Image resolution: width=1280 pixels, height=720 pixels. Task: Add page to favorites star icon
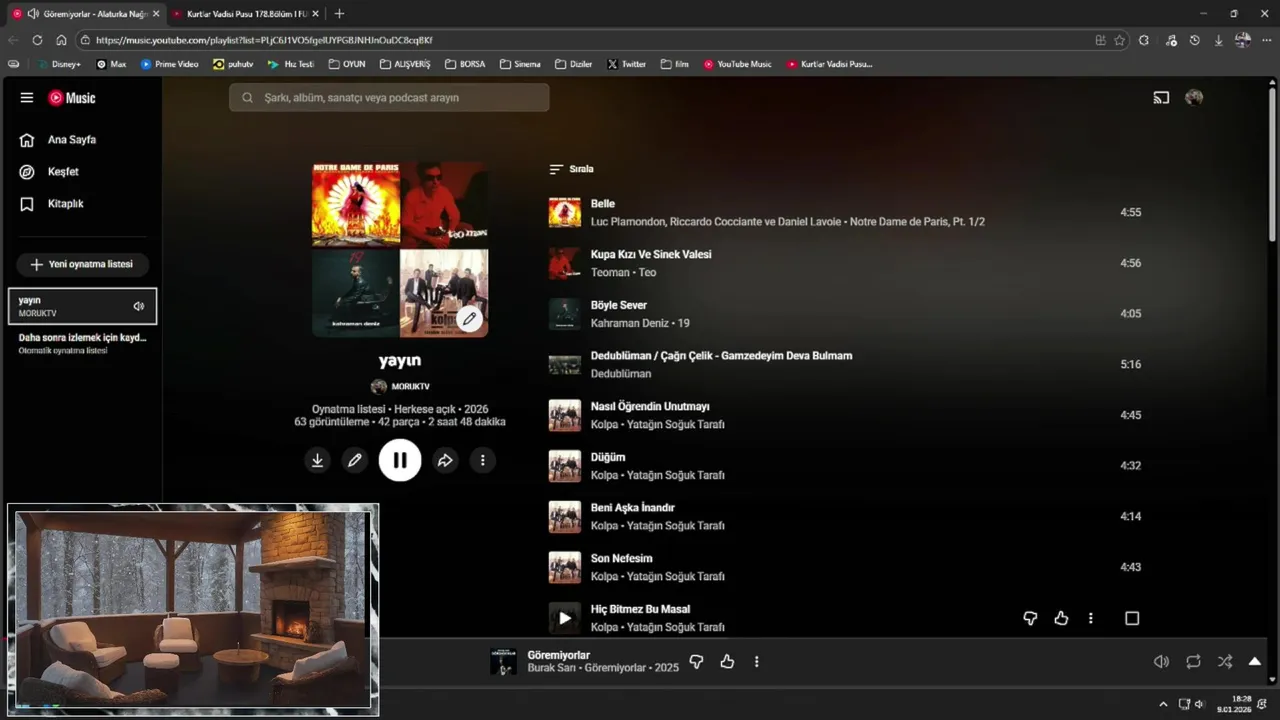[x=1119, y=40]
